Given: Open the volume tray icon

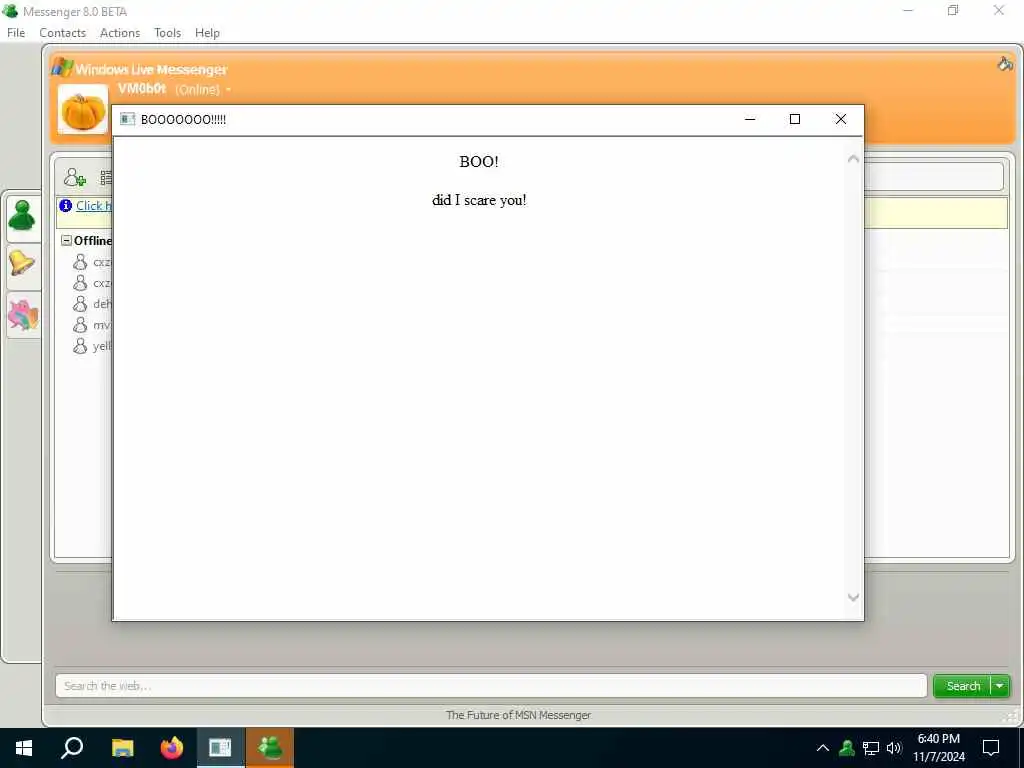Looking at the screenshot, I should [x=894, y=748].
